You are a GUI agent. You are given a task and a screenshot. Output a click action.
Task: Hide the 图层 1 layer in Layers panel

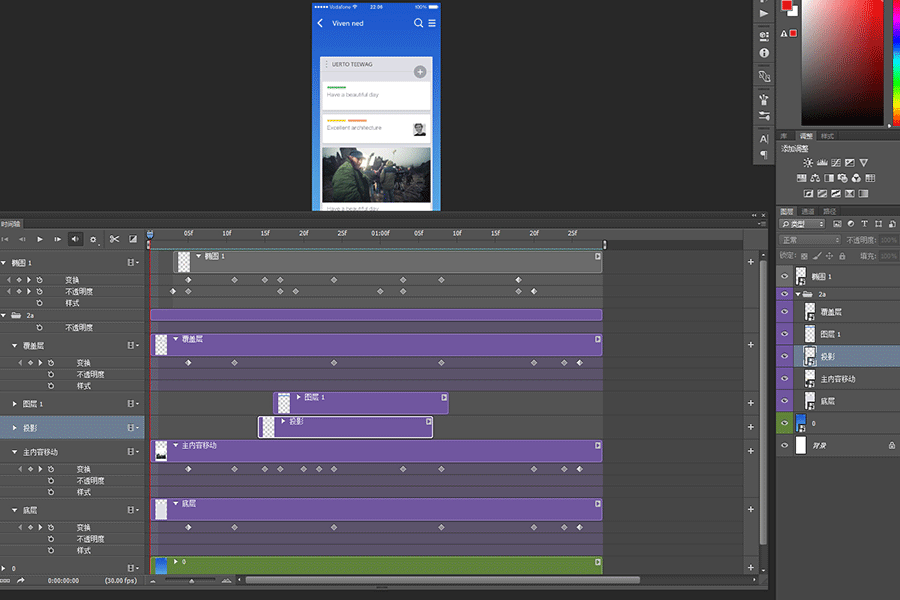coord(785,334)
